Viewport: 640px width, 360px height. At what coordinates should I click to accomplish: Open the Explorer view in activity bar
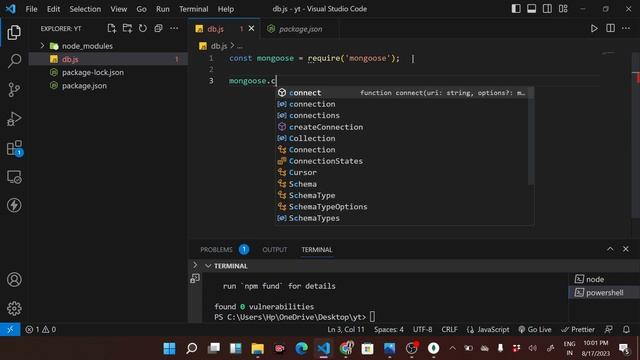pos(14,32)
